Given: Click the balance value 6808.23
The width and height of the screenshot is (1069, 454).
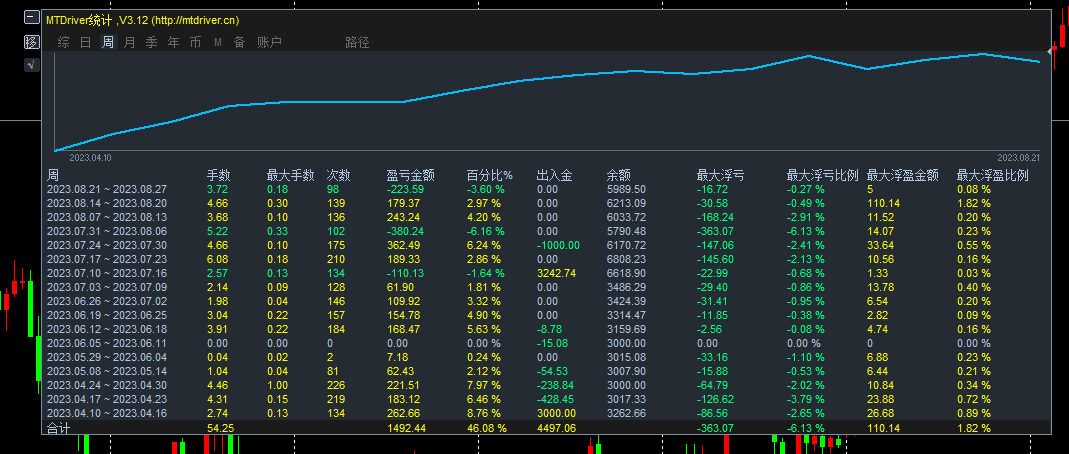Looking at the screenshot, I should (626, 259).
